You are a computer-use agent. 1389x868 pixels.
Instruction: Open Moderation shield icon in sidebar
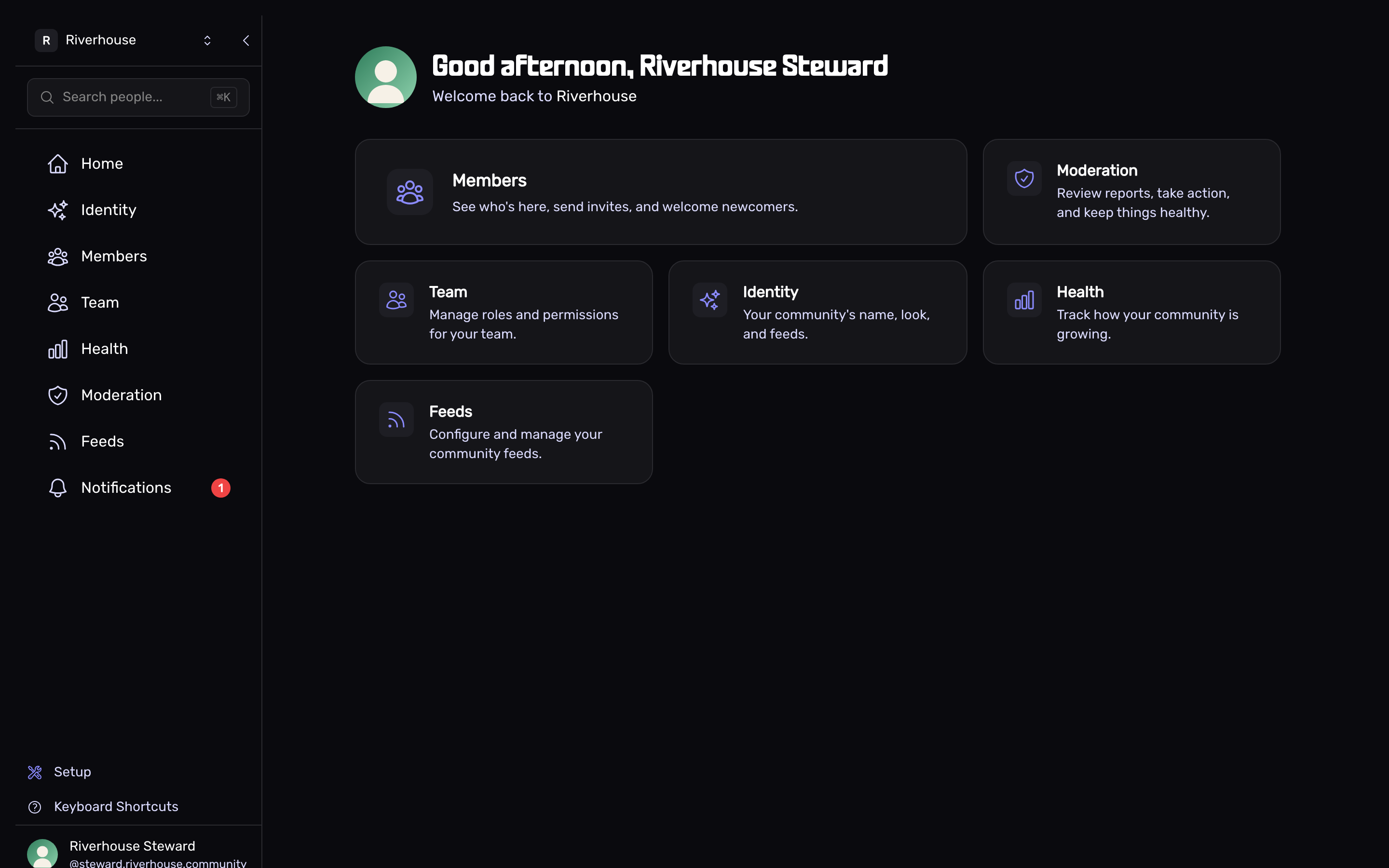pos(57,395)
